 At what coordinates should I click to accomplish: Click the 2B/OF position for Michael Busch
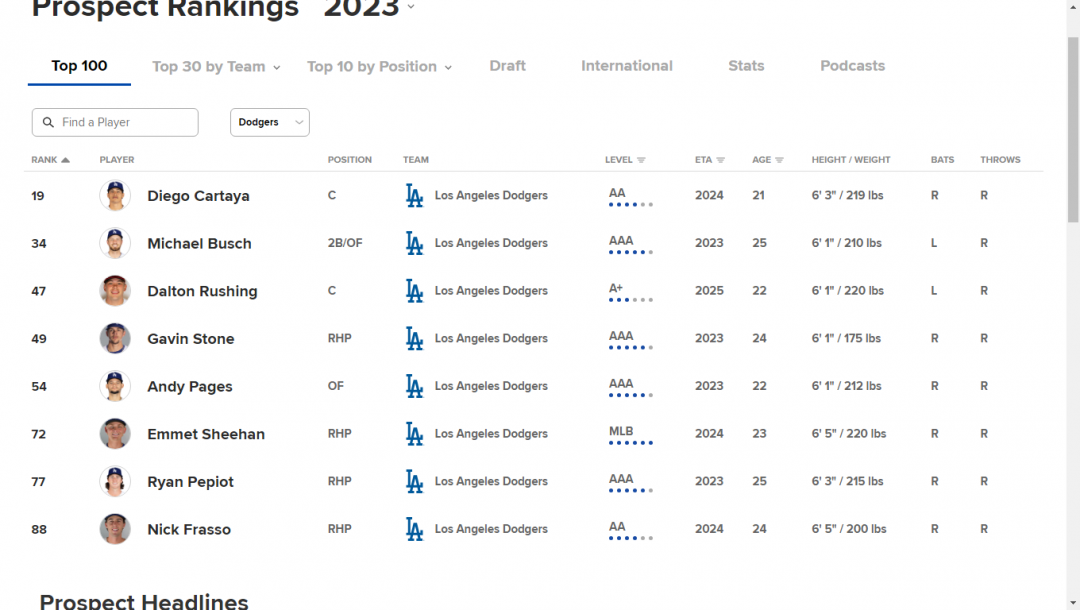click(x=345, y=243)
